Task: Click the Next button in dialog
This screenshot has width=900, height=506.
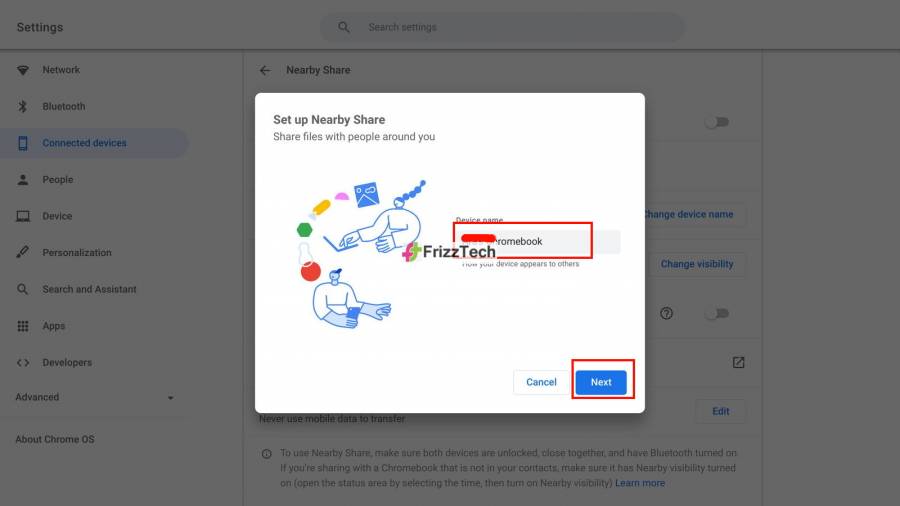Action: coord(601,382)
